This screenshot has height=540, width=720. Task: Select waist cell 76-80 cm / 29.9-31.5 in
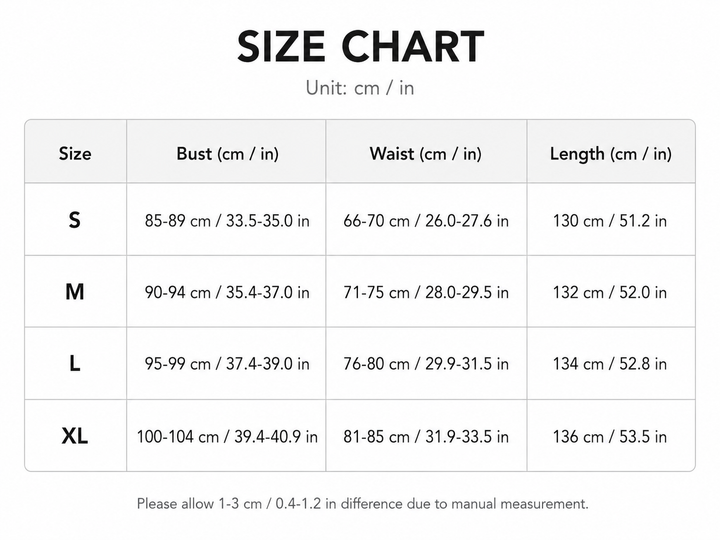click(426, 364)
